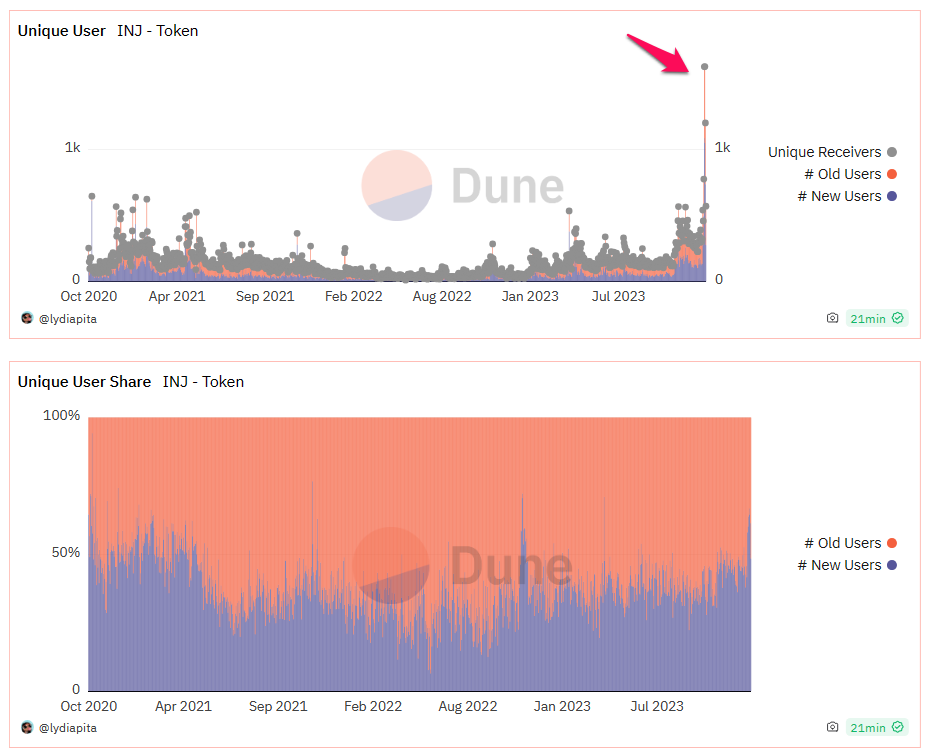Image resolution: width=933 pixels, height=754 pixels.
Task: Click the green verified check icon on bottom chart
Action: (898, 727)
